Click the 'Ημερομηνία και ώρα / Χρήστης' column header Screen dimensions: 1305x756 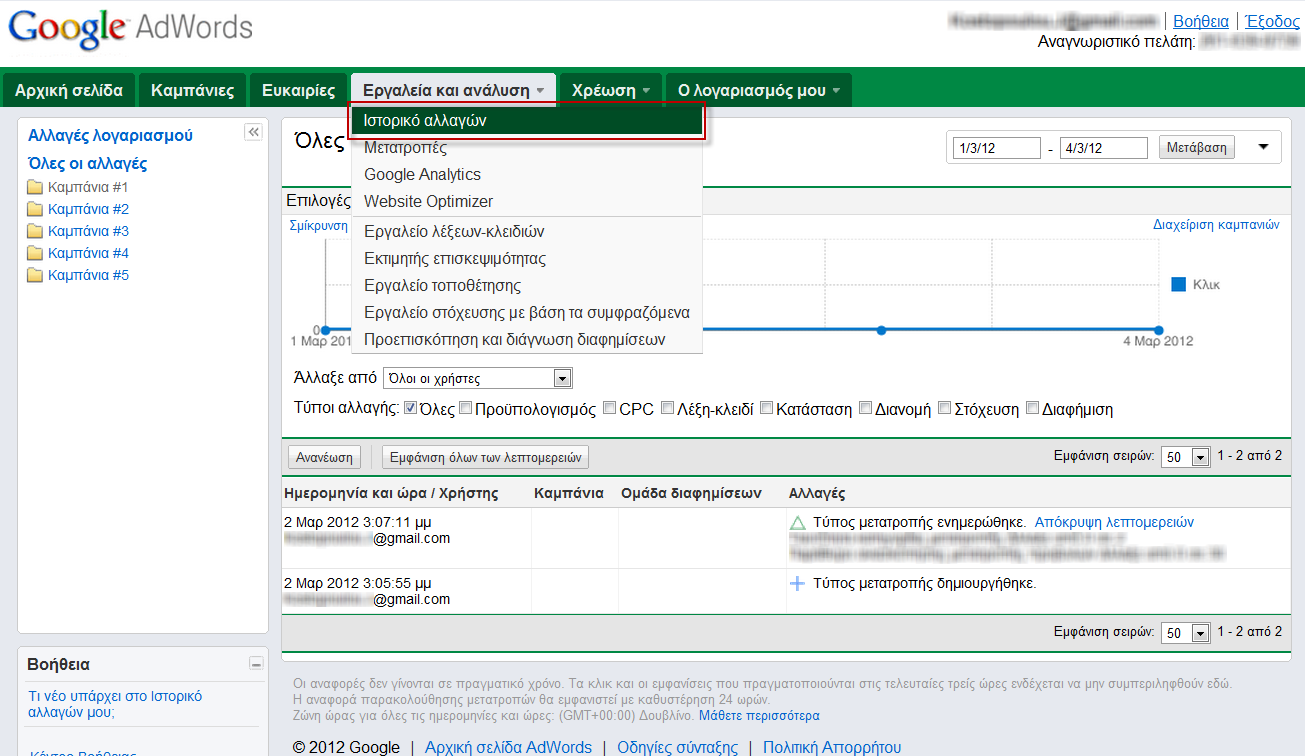[x=391, y=493]
